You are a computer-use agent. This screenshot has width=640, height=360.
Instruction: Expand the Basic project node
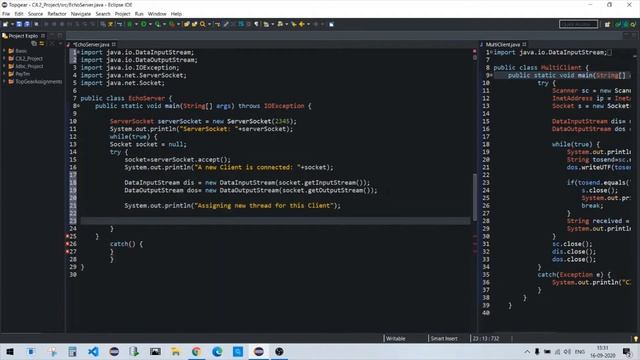[4, 51]
